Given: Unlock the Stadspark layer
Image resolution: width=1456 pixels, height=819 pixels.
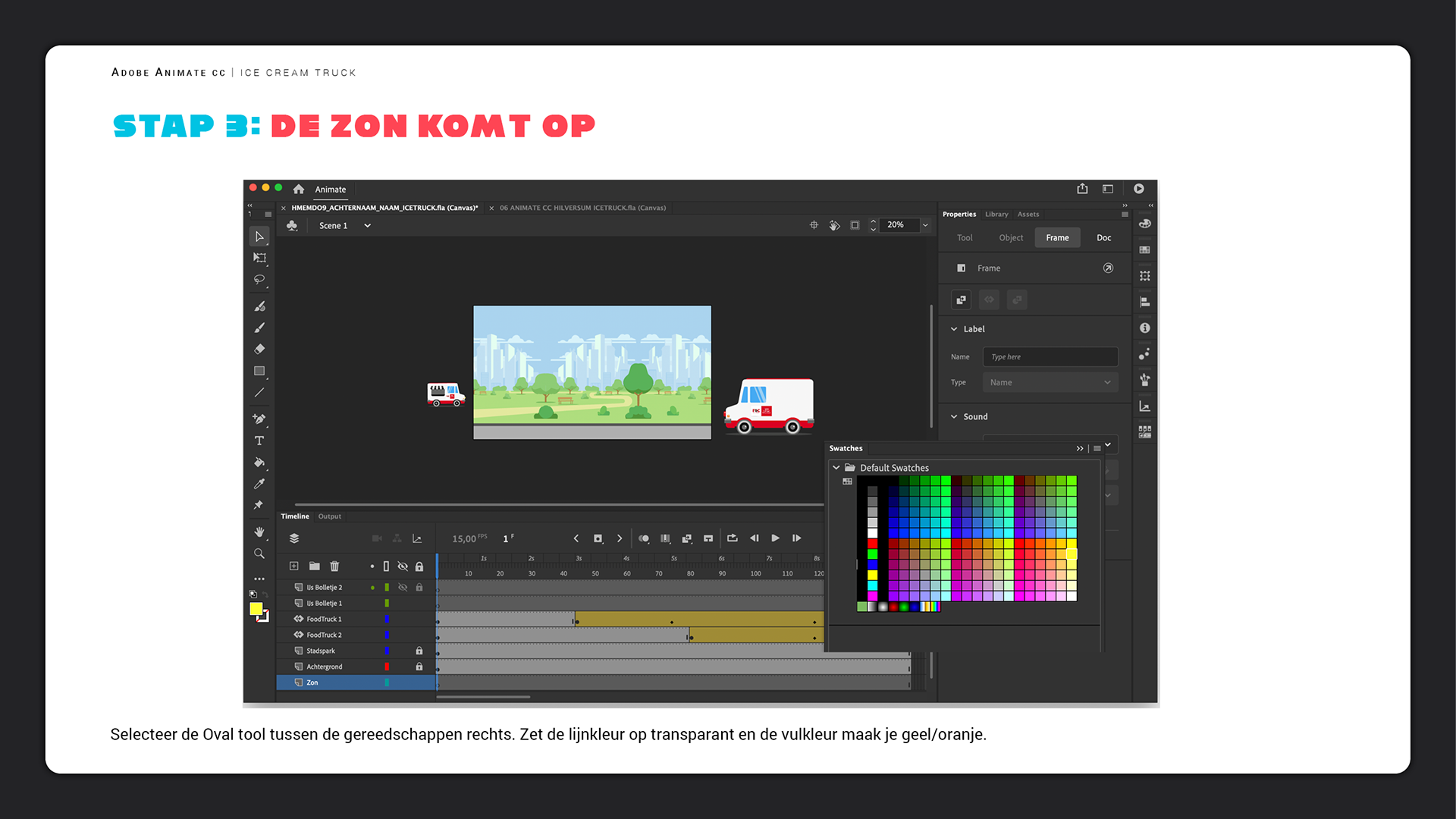Looking at the screenshot, I should [x=419, y=651].
